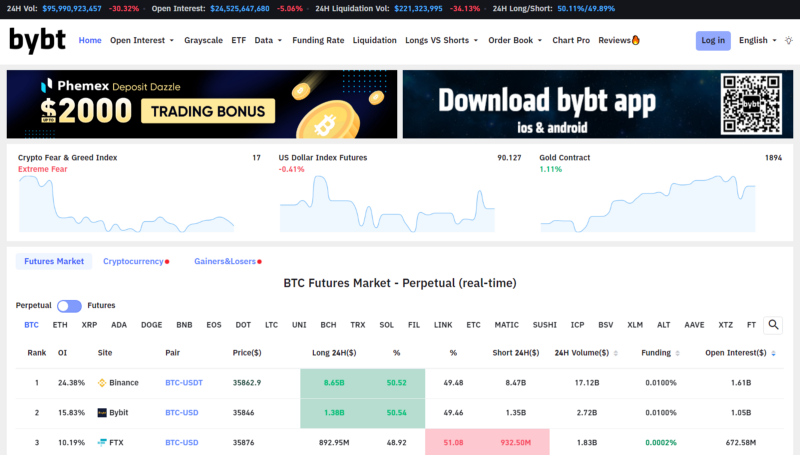Select the UNI coin filter
The image size is (800, 455).
[x=299, y=325]
